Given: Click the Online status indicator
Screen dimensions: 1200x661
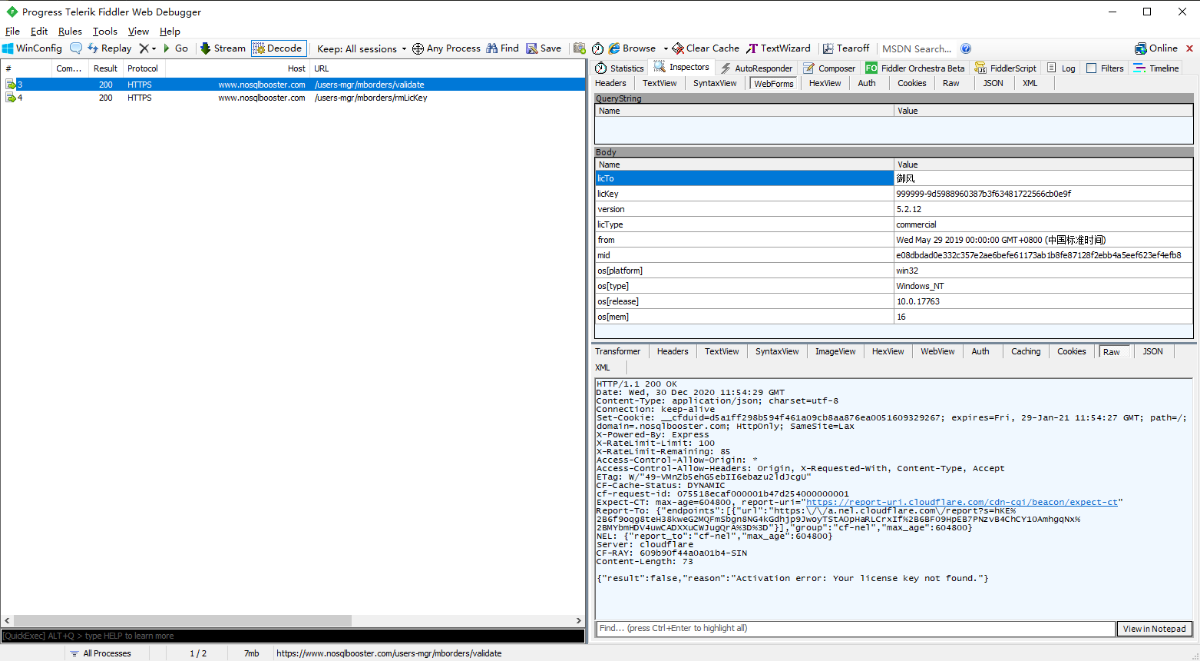Looking at the screenshot, I should pos(1156,48).
